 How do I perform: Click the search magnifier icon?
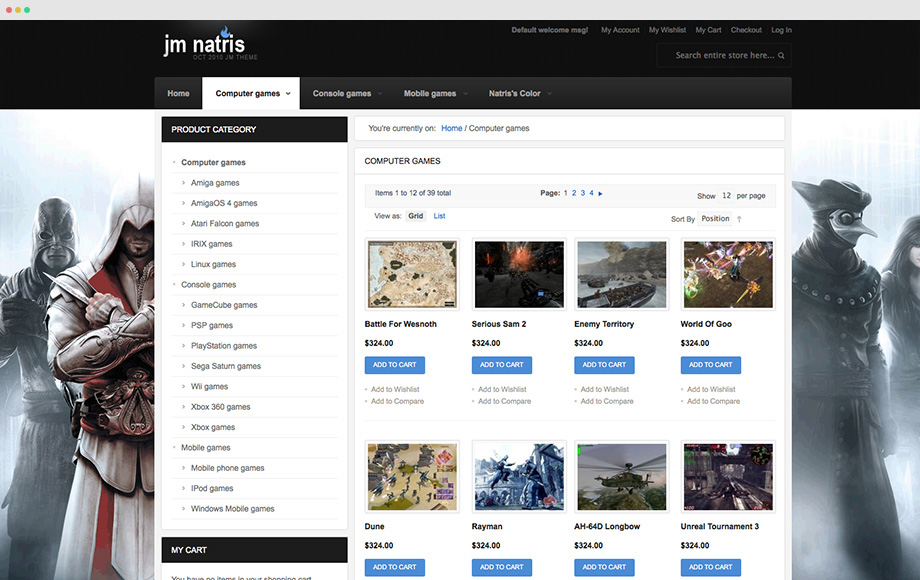(x=781, y=56)
